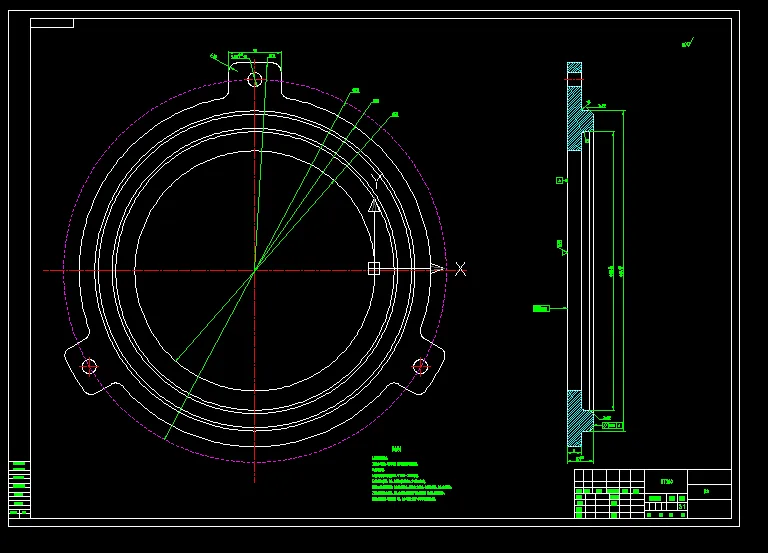This screenshot has height=553, width=768.
Task: Select the bottom-right mounting hole circle
Action: (x=420, y=366)
